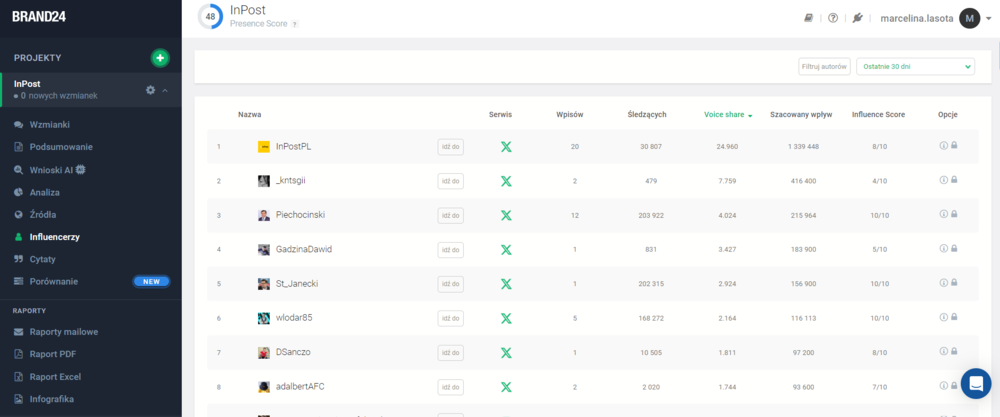Viewport: 1000px width, 417px height.
Task: Click the info icon in _kntsgii row
Action: tap(944, 180)
